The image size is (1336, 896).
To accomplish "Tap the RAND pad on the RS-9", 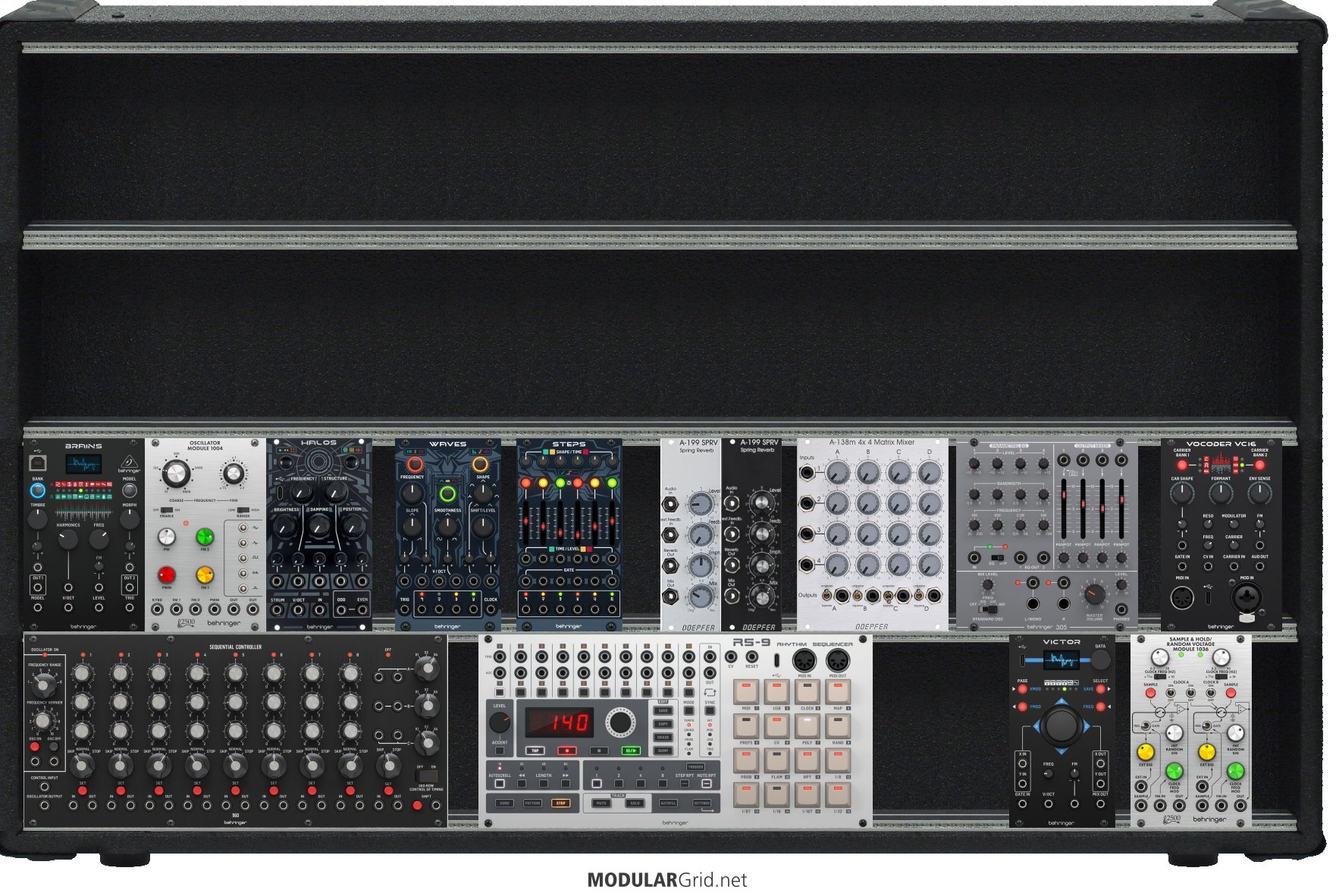I will click(x=837, y=726).
